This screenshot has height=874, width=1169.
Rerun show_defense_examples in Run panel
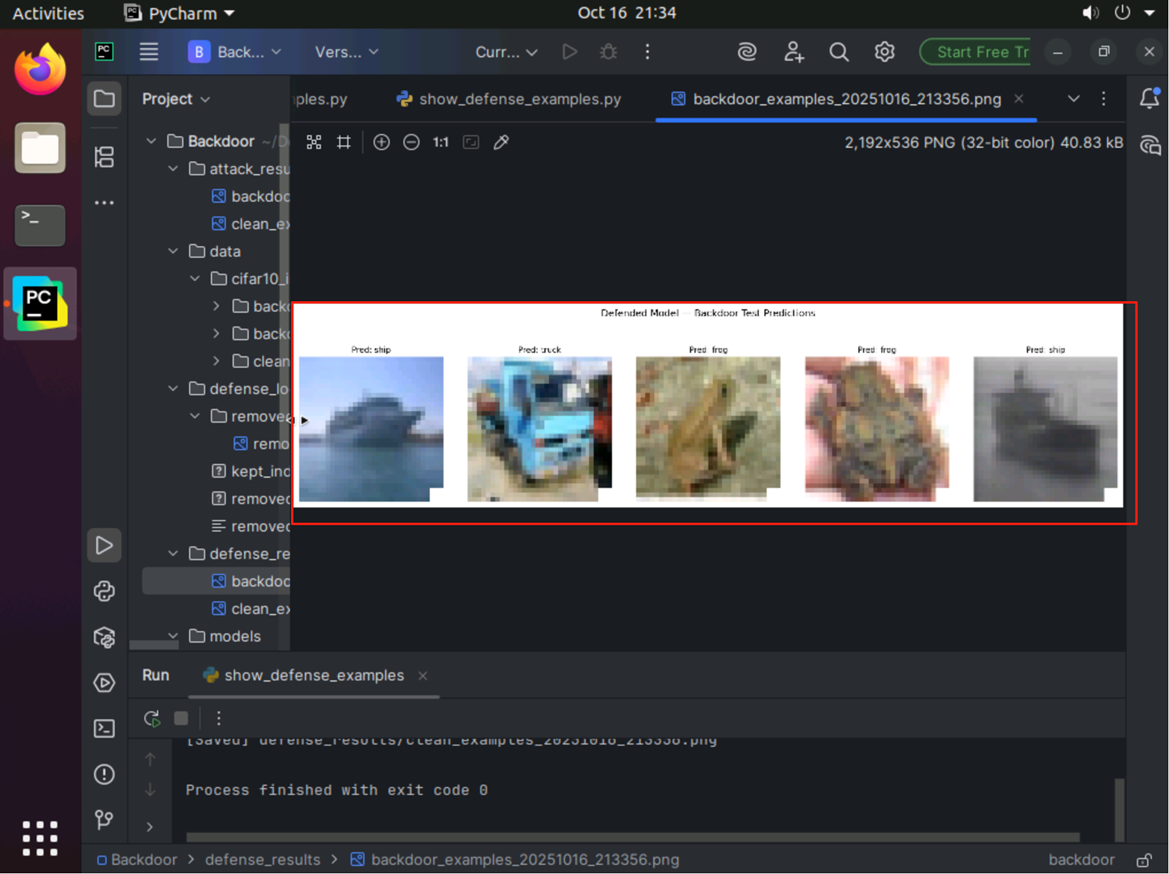click(x=152, y=718)
